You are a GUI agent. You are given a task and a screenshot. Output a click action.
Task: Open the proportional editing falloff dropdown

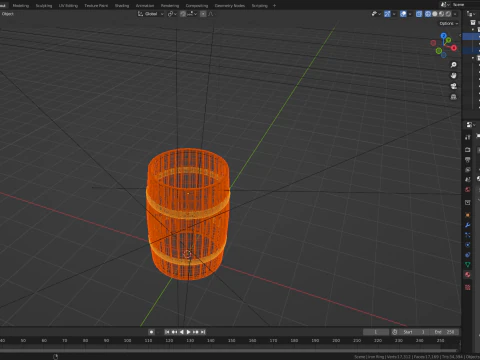(211, 14)
